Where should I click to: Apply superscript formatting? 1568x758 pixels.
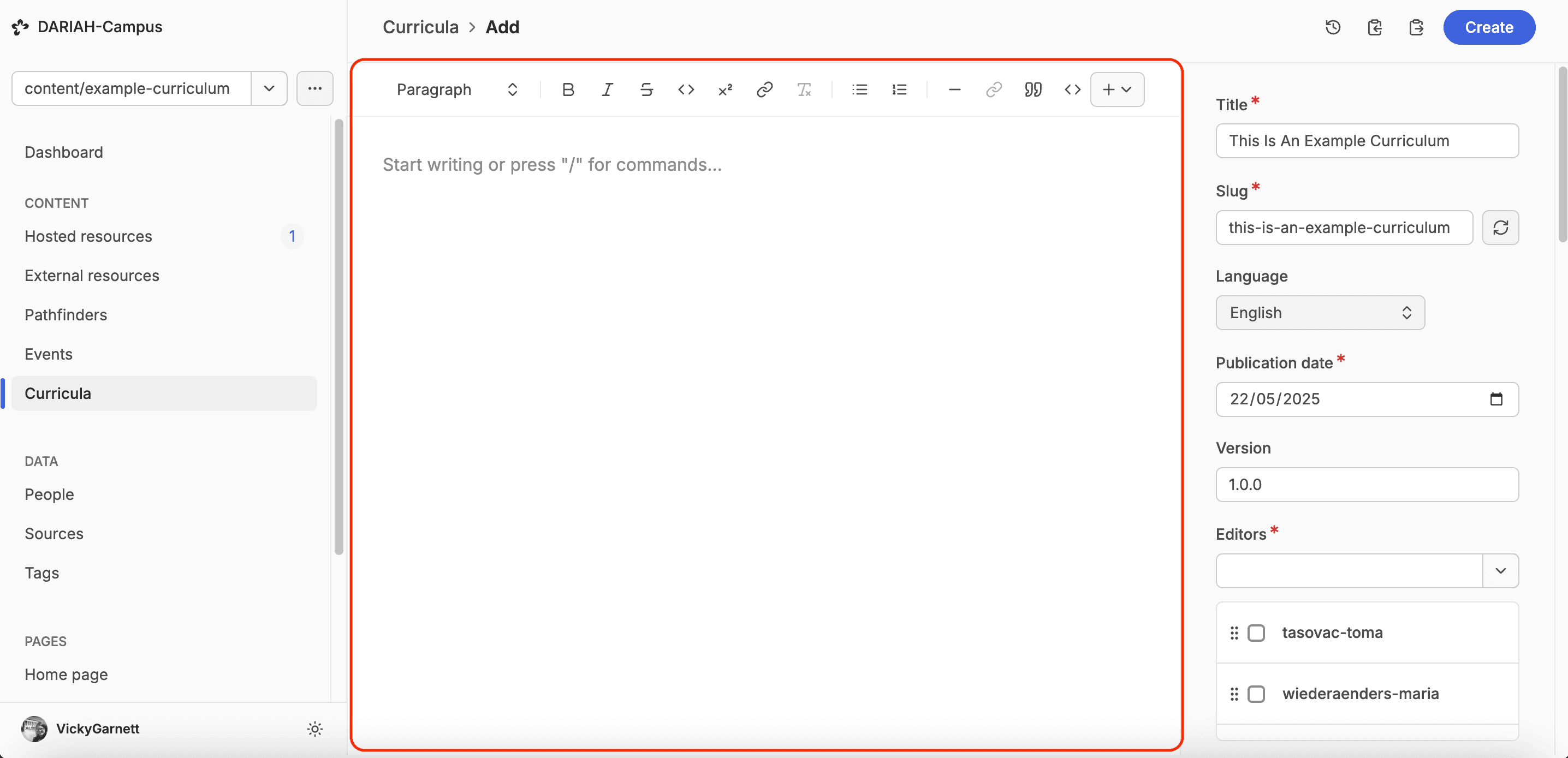(725, 89)
